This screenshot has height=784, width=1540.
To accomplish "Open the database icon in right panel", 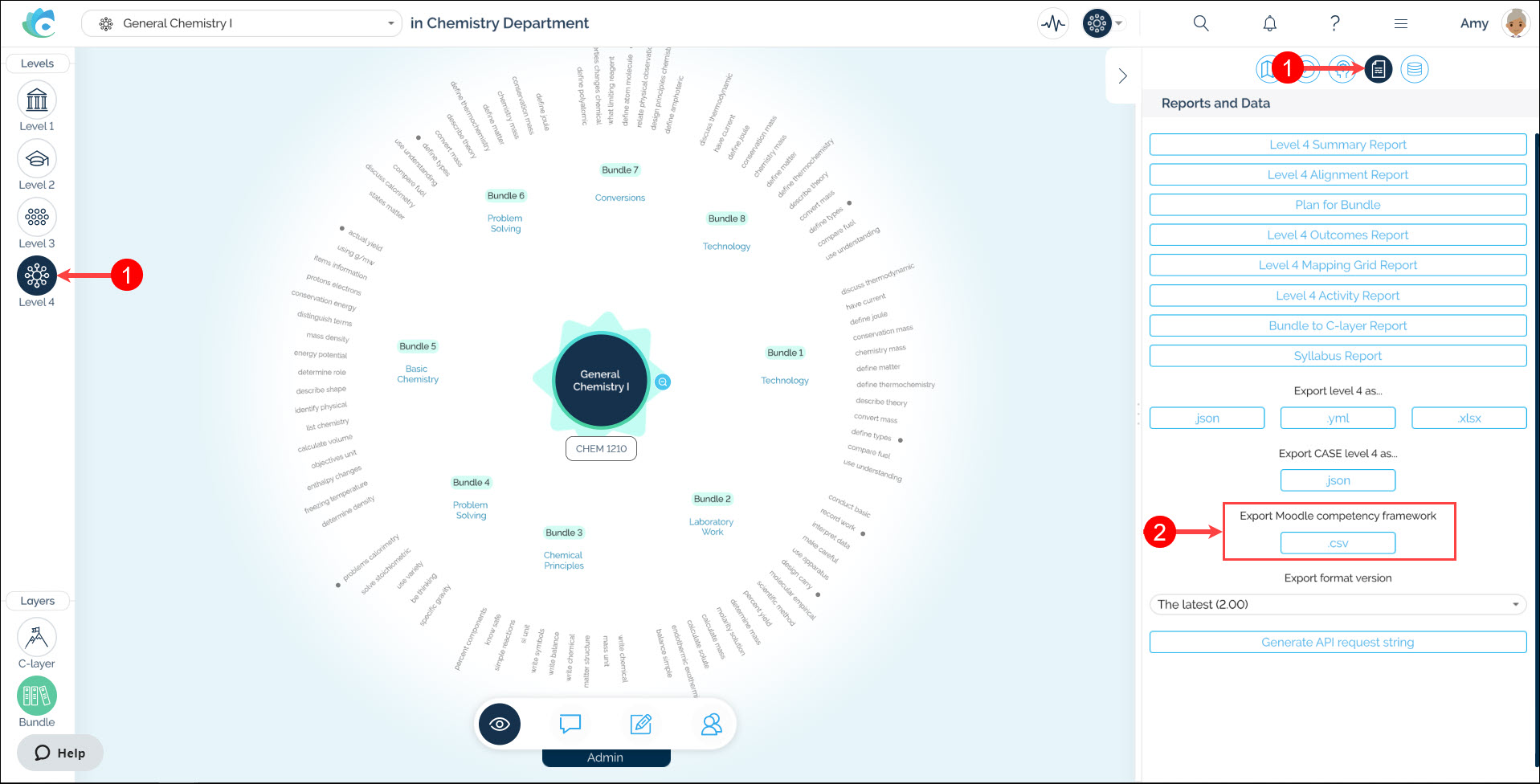I will coord(1415,70).
